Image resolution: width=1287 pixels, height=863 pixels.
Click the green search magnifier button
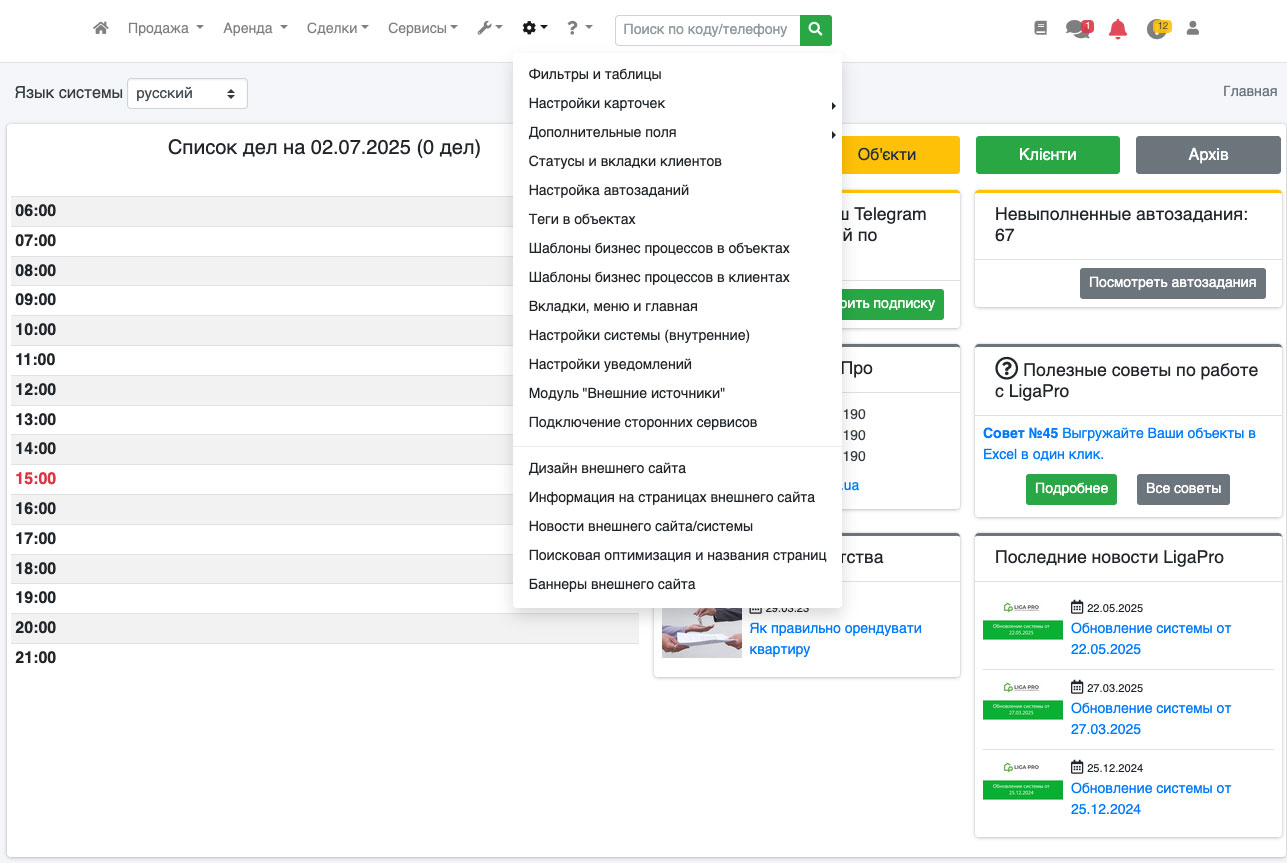click(x=816, y=30)
